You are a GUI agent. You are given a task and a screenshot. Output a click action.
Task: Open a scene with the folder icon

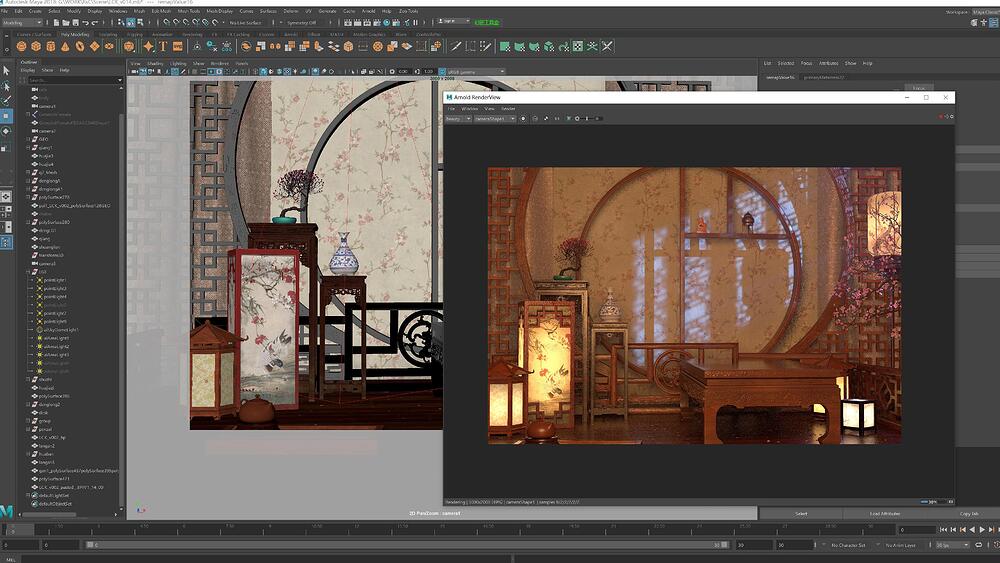[x=66, y=23]
